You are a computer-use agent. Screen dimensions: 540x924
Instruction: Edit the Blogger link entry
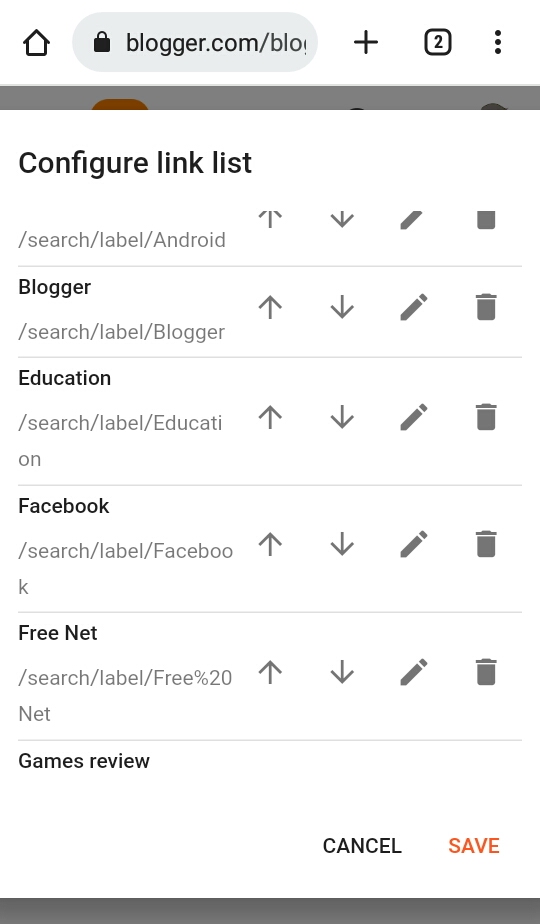[x=414, y=308]
